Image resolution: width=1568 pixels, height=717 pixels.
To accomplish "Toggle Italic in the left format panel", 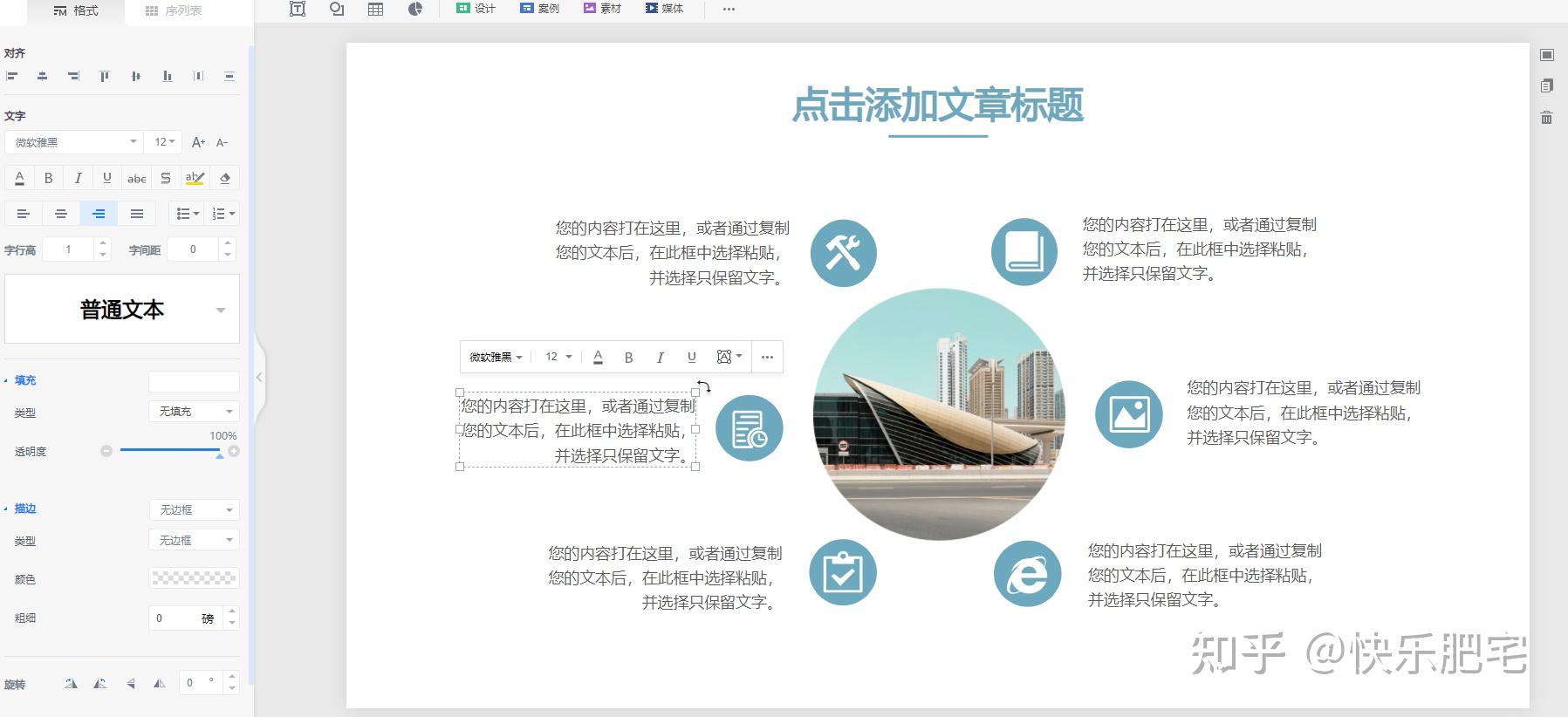I will (x=78, y=178).
